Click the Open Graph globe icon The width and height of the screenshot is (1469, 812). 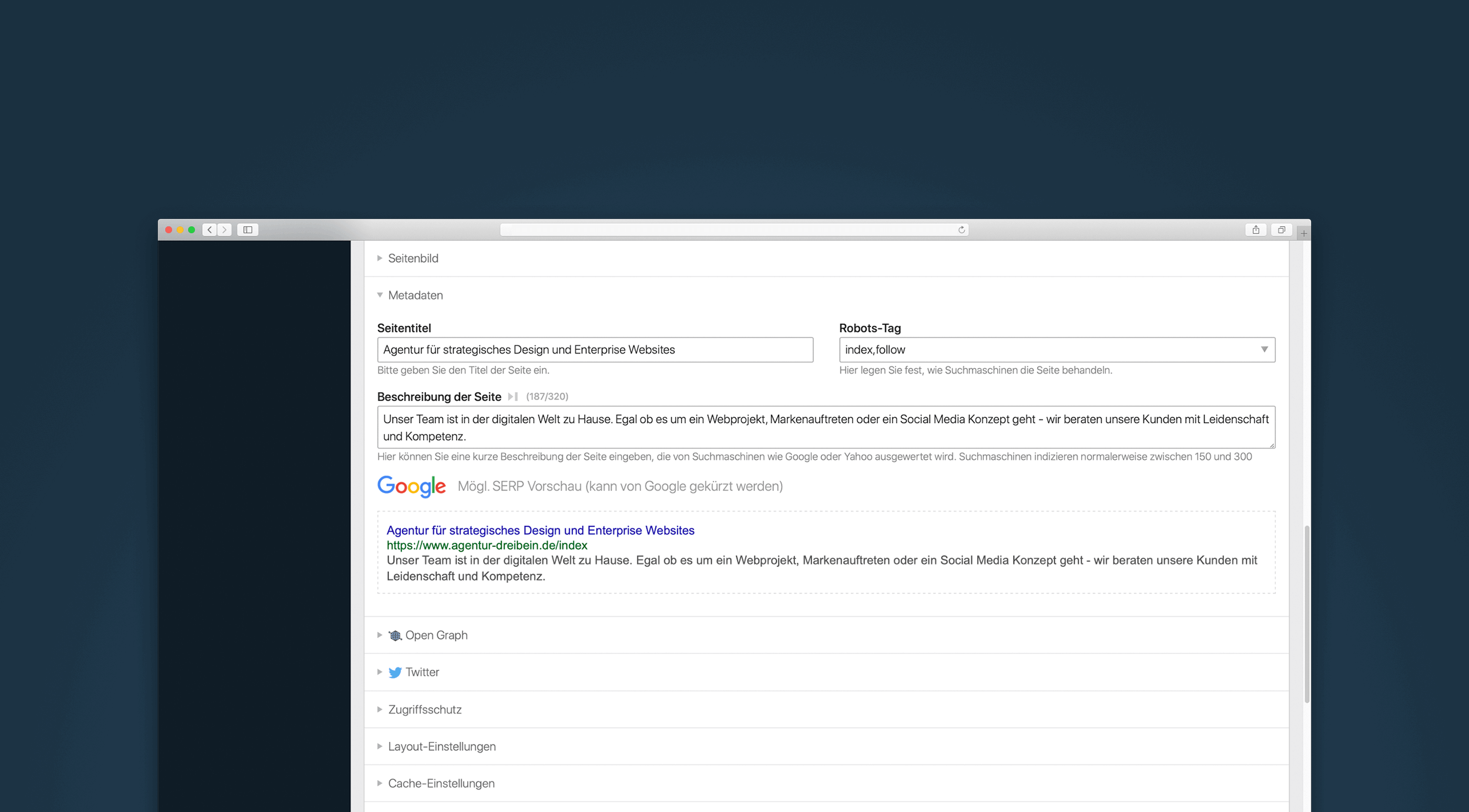[x=395, y=635]
